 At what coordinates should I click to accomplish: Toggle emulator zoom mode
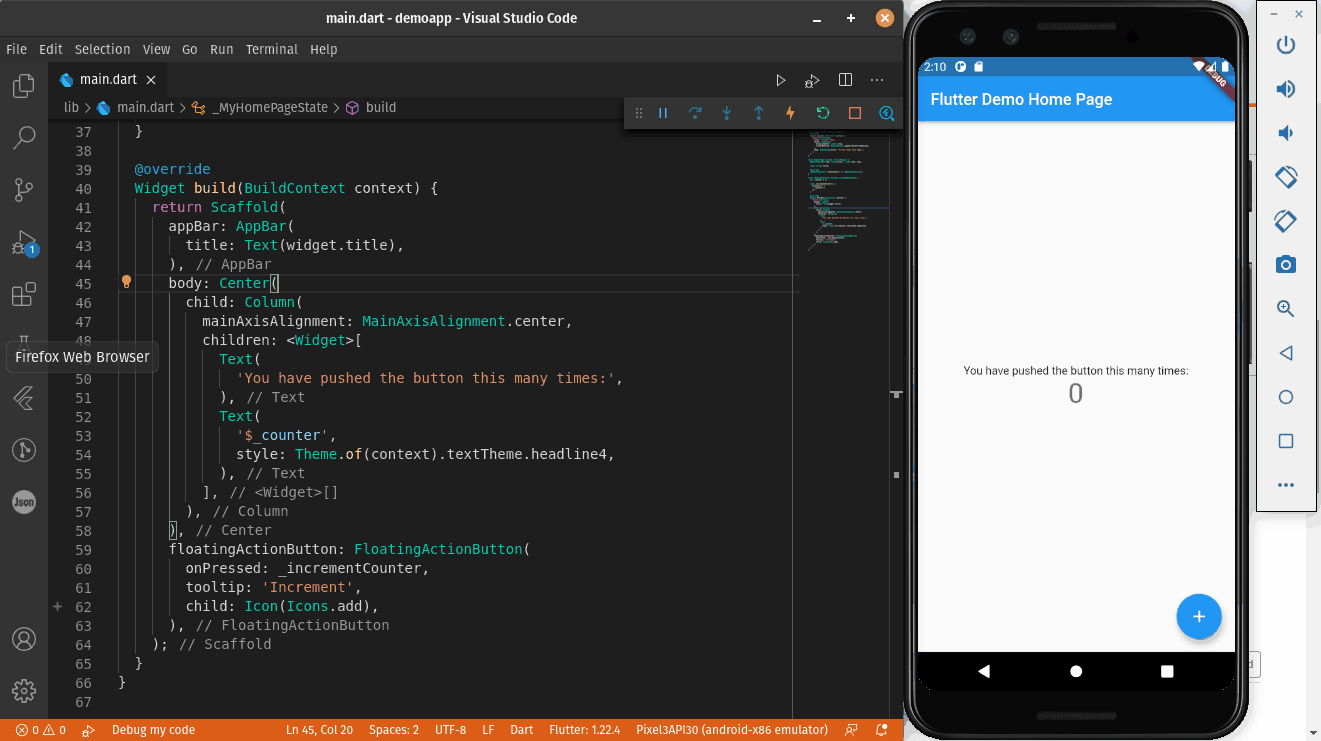pyautogui.click(x=1286, y=309)
